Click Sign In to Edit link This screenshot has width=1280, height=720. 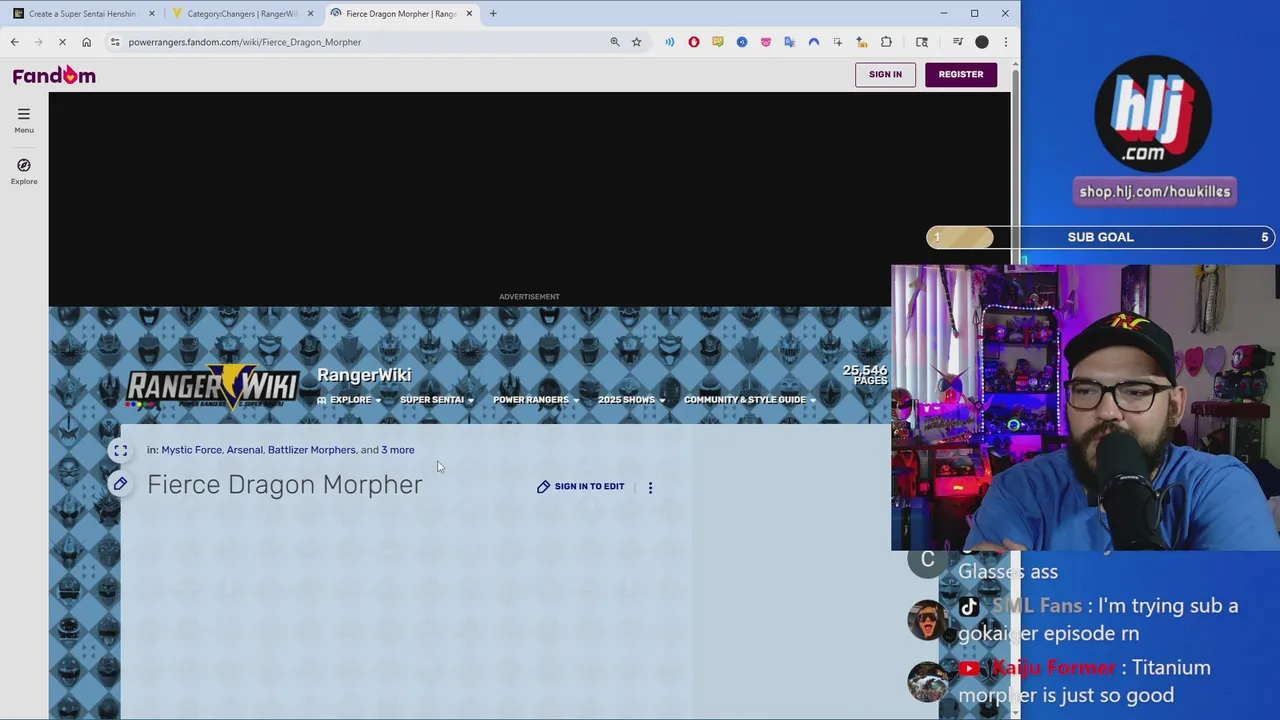tap(581, 487)
